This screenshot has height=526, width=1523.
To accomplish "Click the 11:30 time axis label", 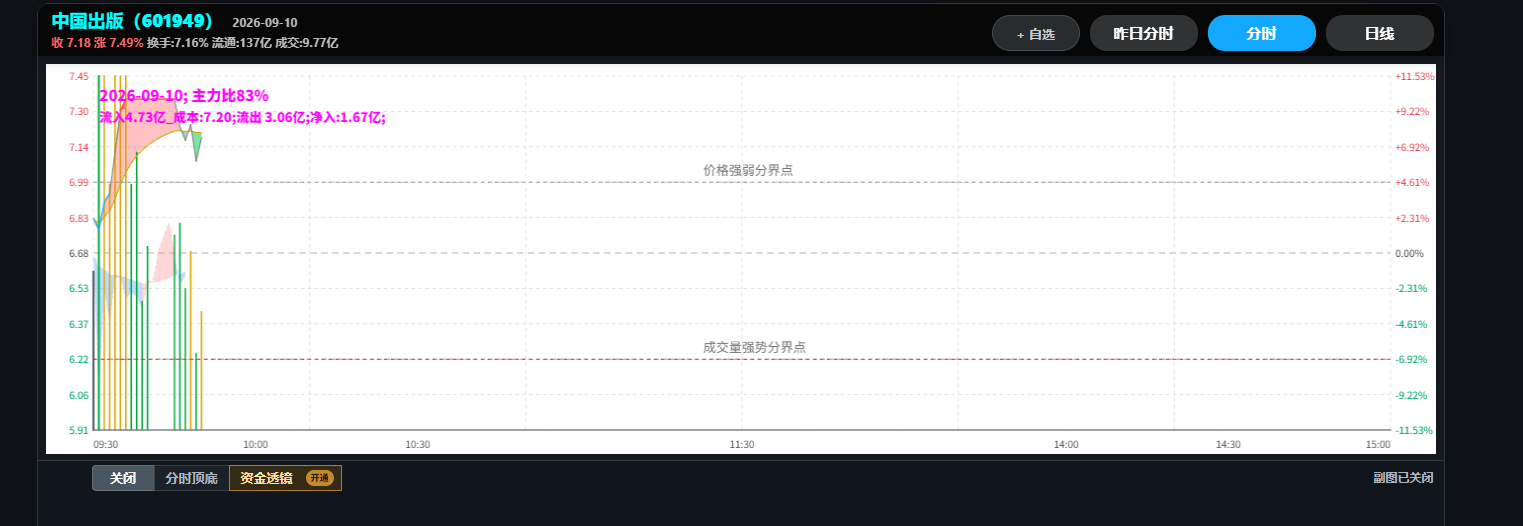I will tap(742, 445).
